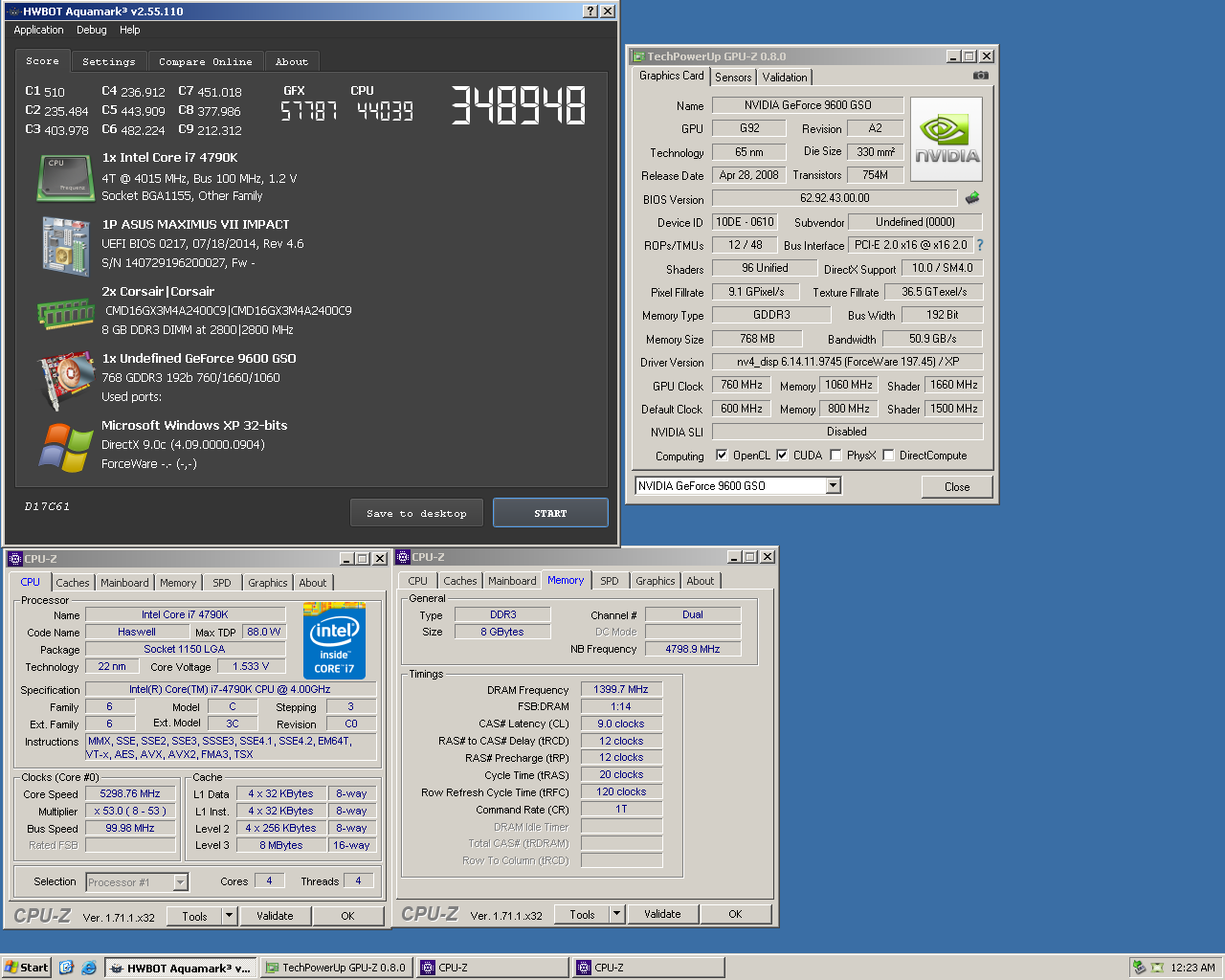The height and width of the screenshot is (980, 1225).
Task: Open the Help menu in Aquamark
Action: [x=130, y=31]
